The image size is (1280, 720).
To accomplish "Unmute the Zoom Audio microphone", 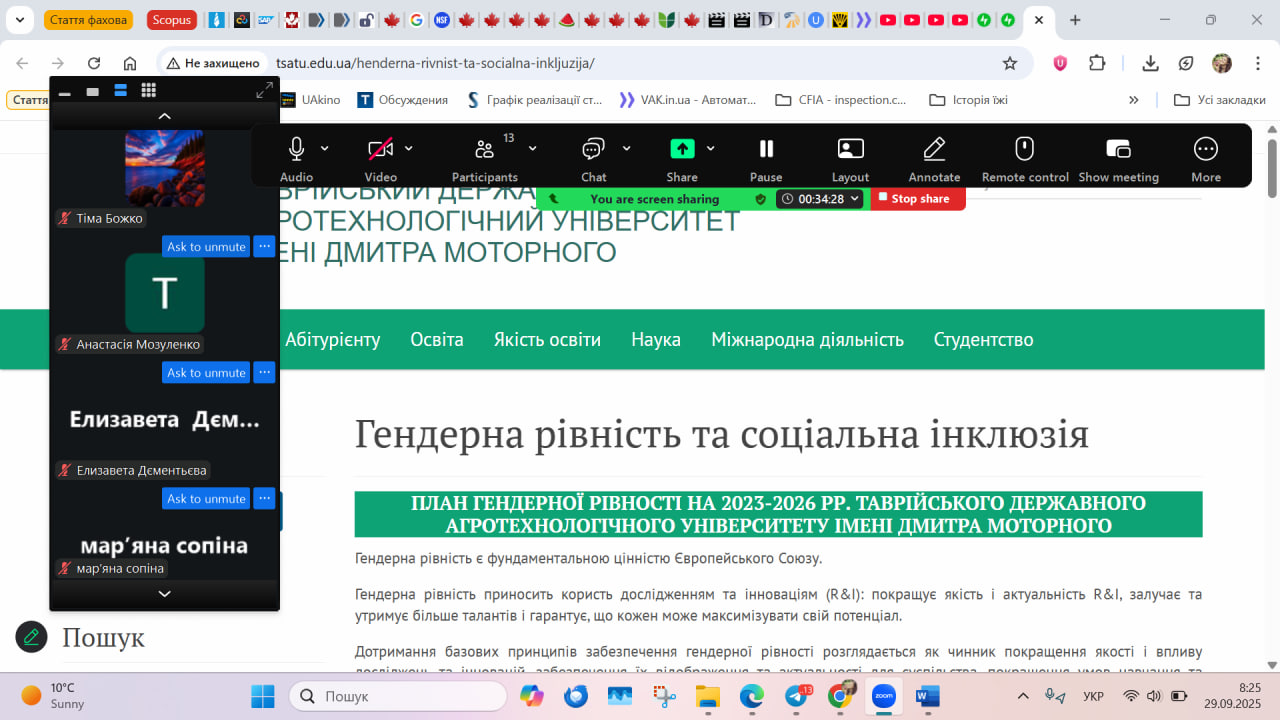I will 296,149.
